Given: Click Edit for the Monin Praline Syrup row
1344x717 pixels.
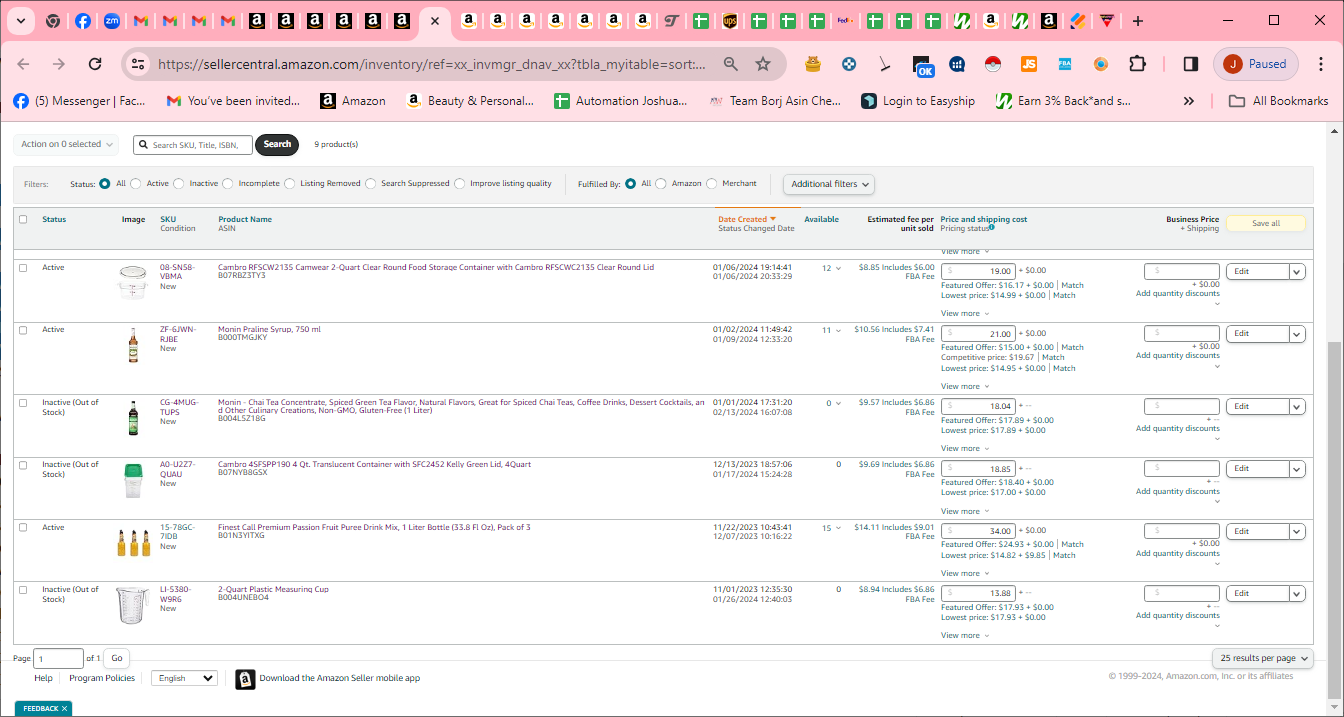Looking at the screenshot, I should pos(1257,333).
